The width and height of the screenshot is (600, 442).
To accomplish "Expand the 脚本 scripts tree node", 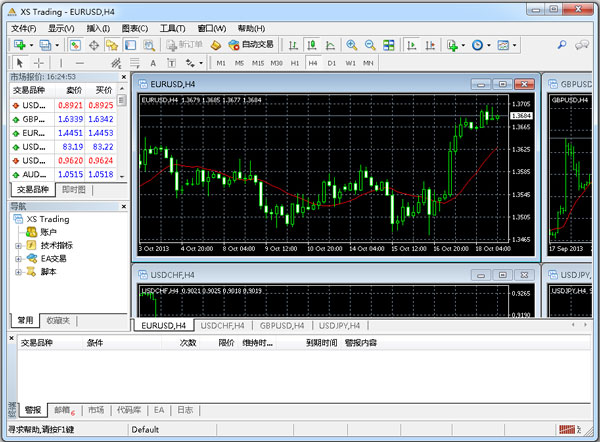I will (19, 271).
